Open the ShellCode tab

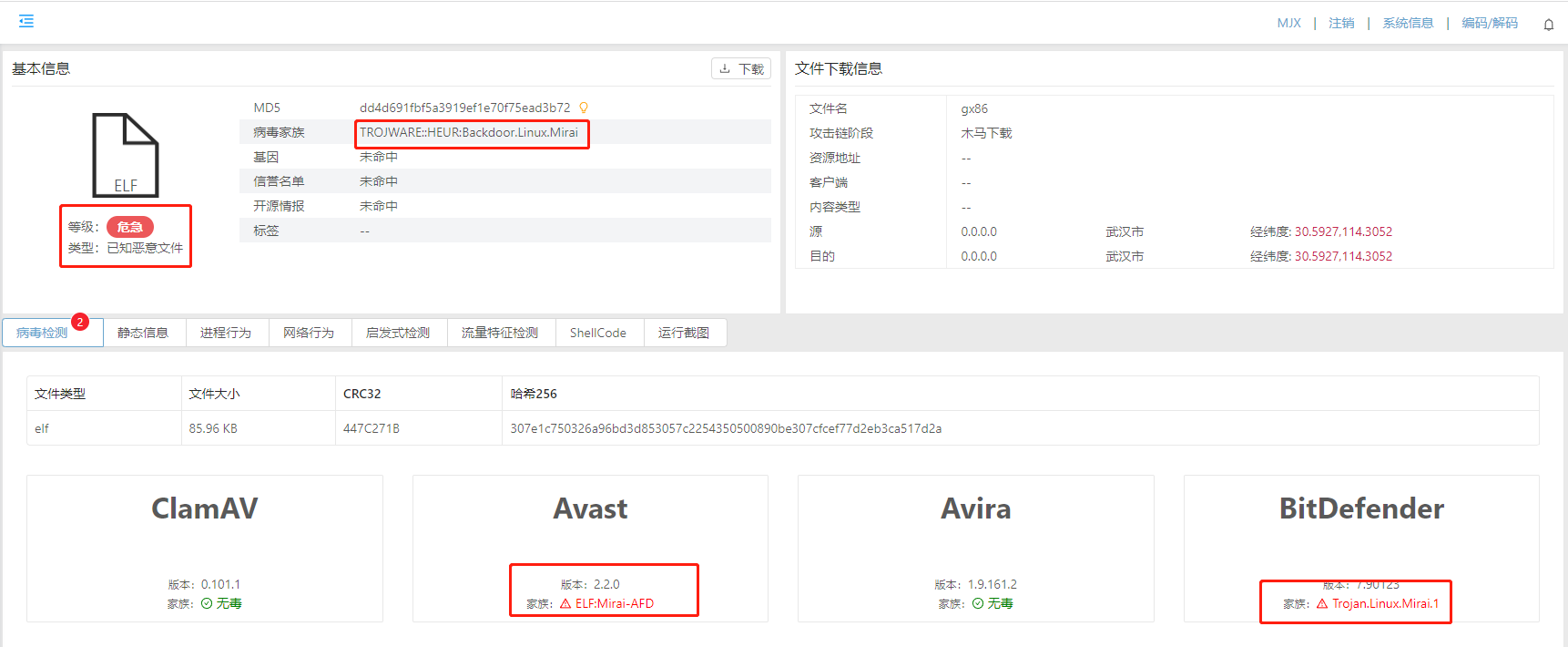599,333
